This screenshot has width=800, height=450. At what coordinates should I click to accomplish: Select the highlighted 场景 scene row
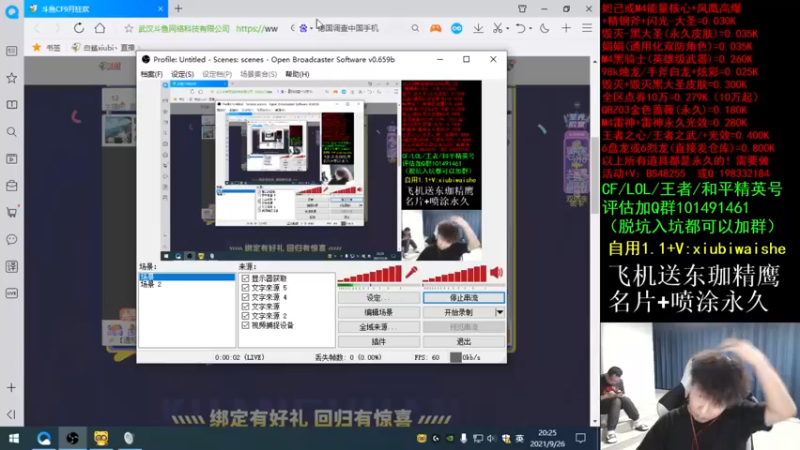187,277
